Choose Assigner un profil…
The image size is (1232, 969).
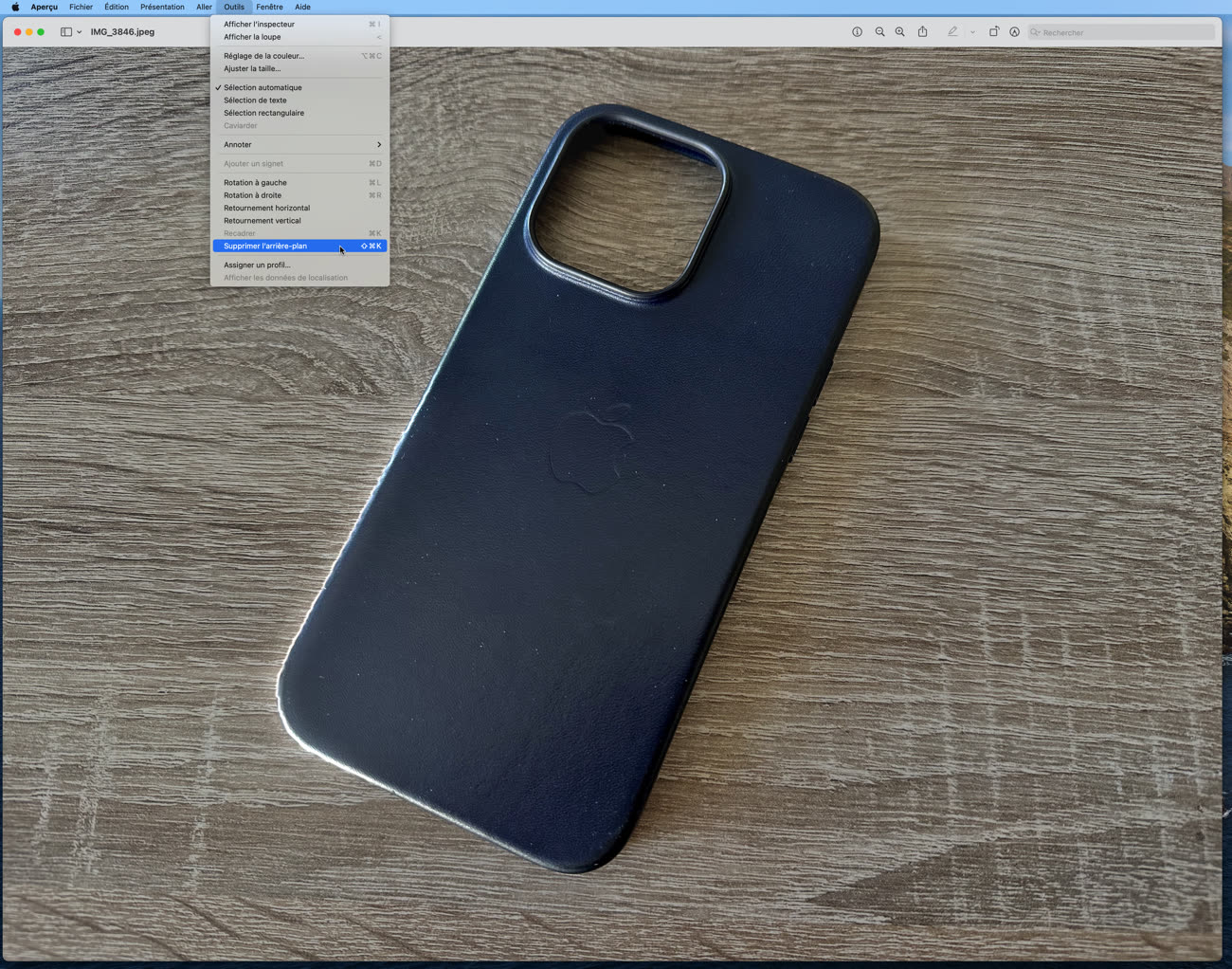tap(299, 265)
